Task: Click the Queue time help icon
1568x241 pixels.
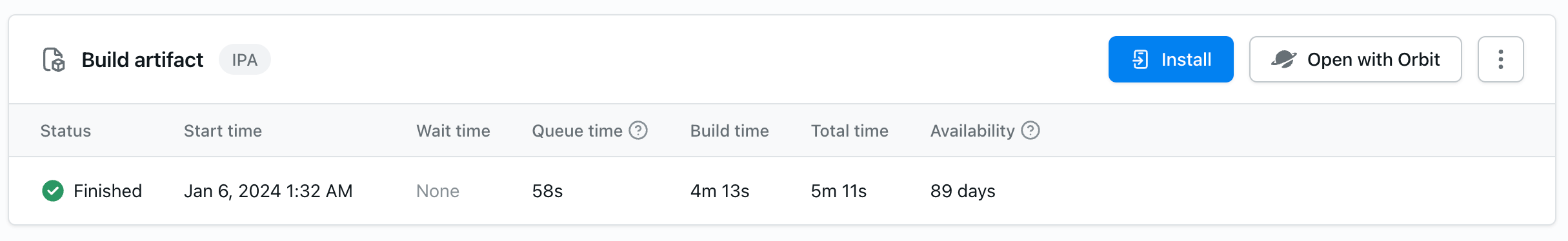Action: (x=638, y=130)
